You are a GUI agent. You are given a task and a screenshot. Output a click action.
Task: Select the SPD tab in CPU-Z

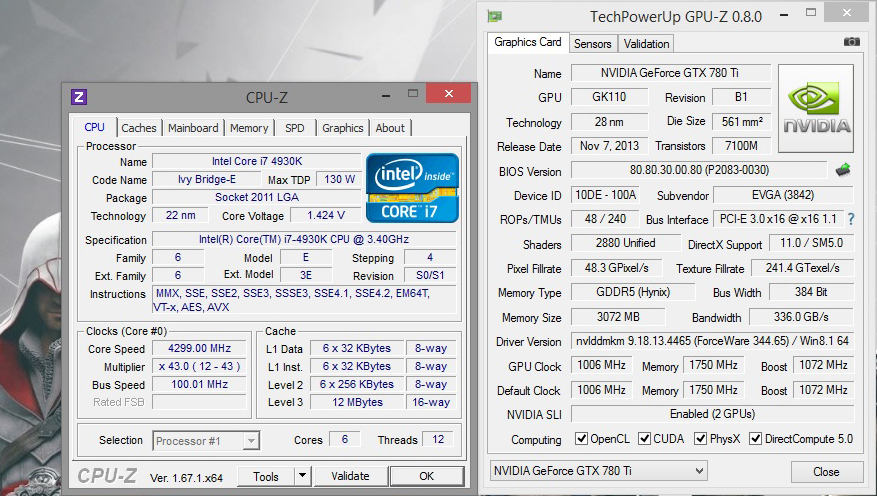click(295, 128)
